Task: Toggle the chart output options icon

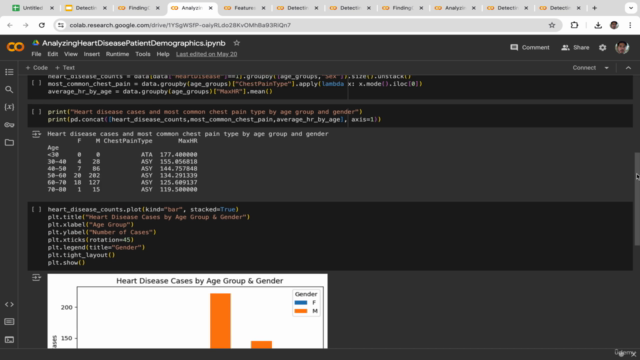Action: click(x=36, y=278)
